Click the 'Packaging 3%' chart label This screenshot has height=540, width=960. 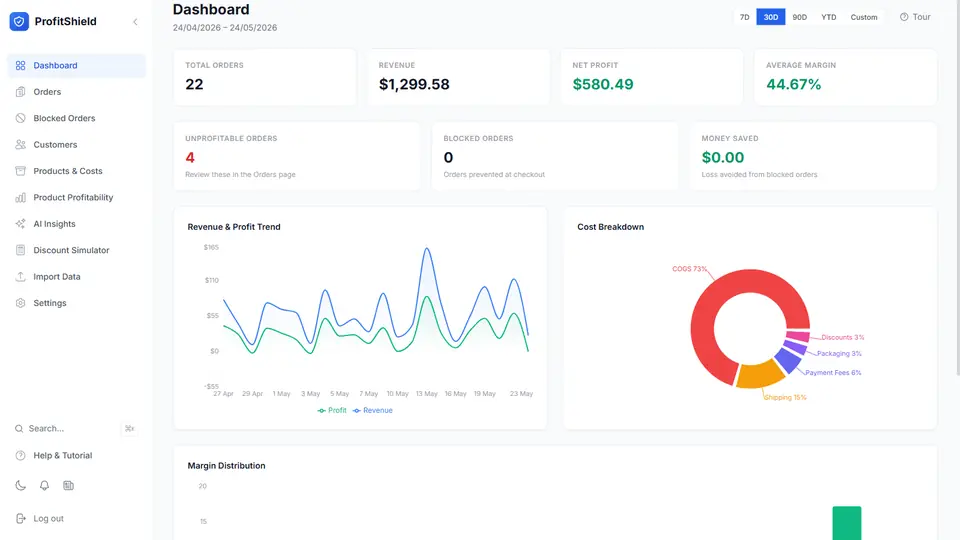(x=839, y=353)
